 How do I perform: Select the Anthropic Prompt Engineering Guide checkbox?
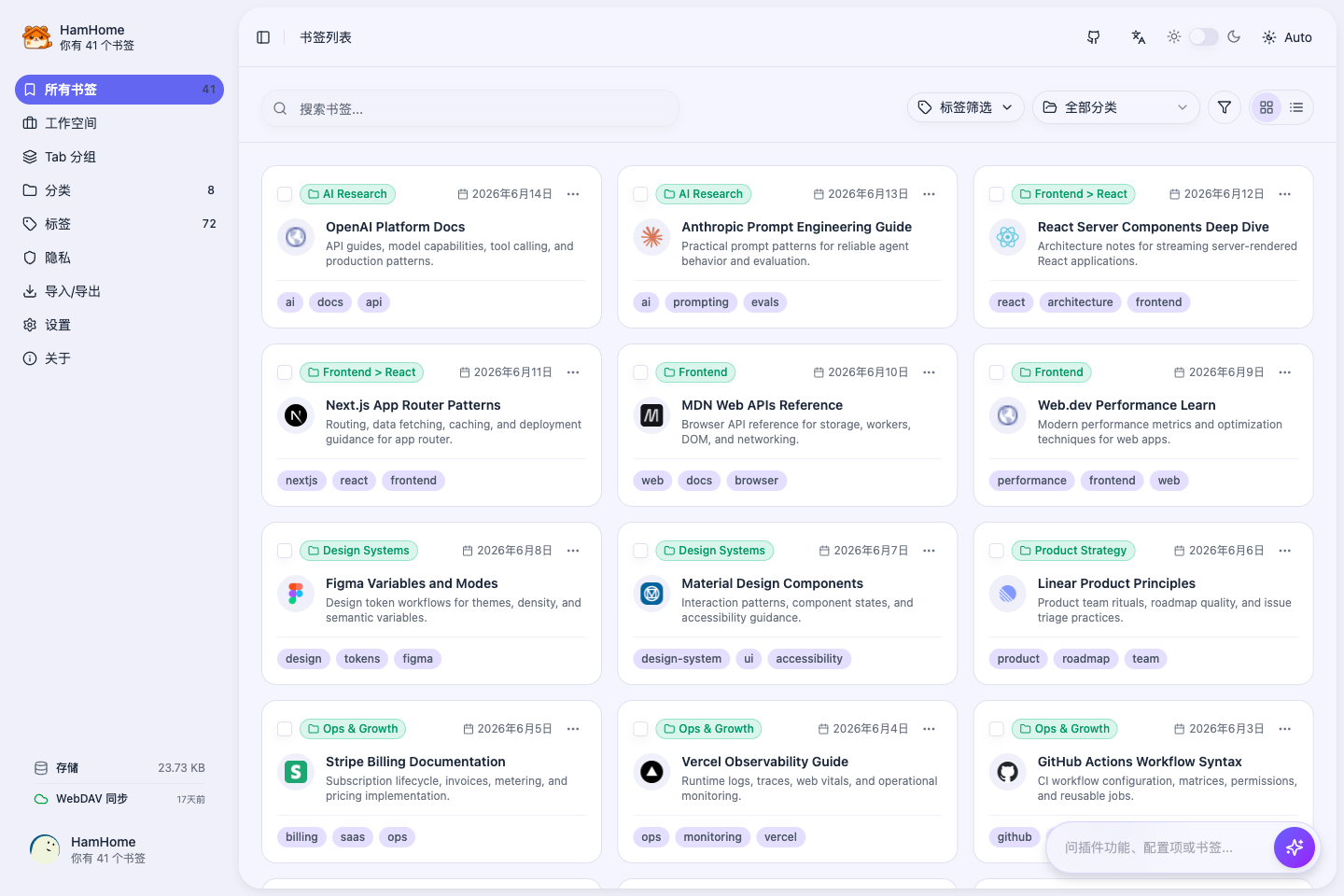coord(640,194)
